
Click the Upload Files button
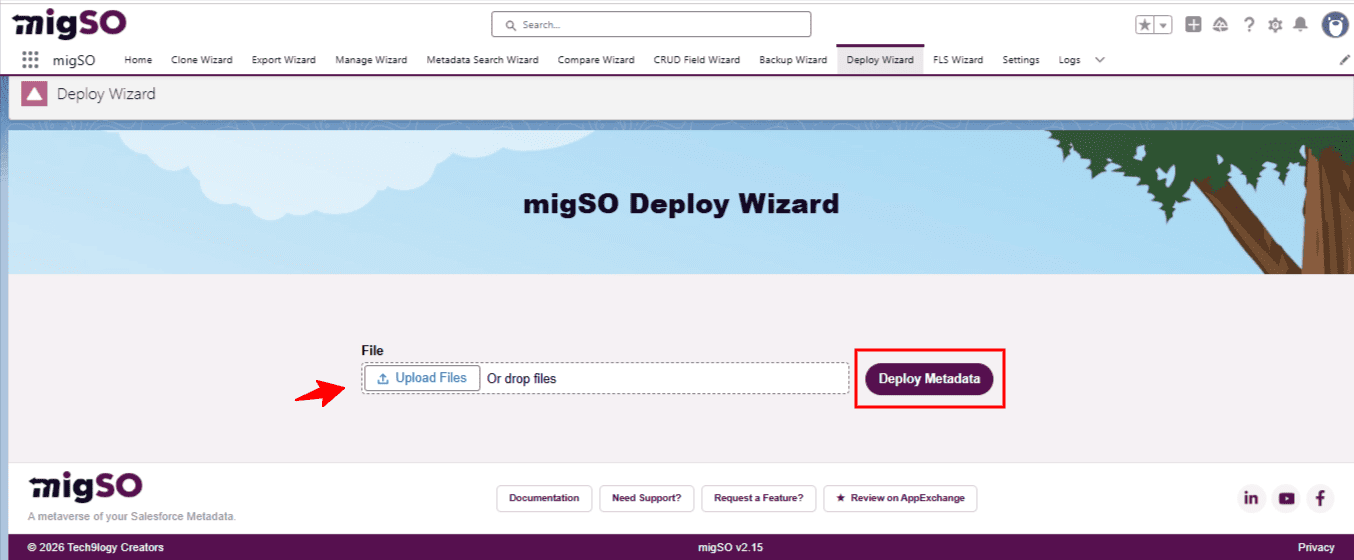point(422,378)
